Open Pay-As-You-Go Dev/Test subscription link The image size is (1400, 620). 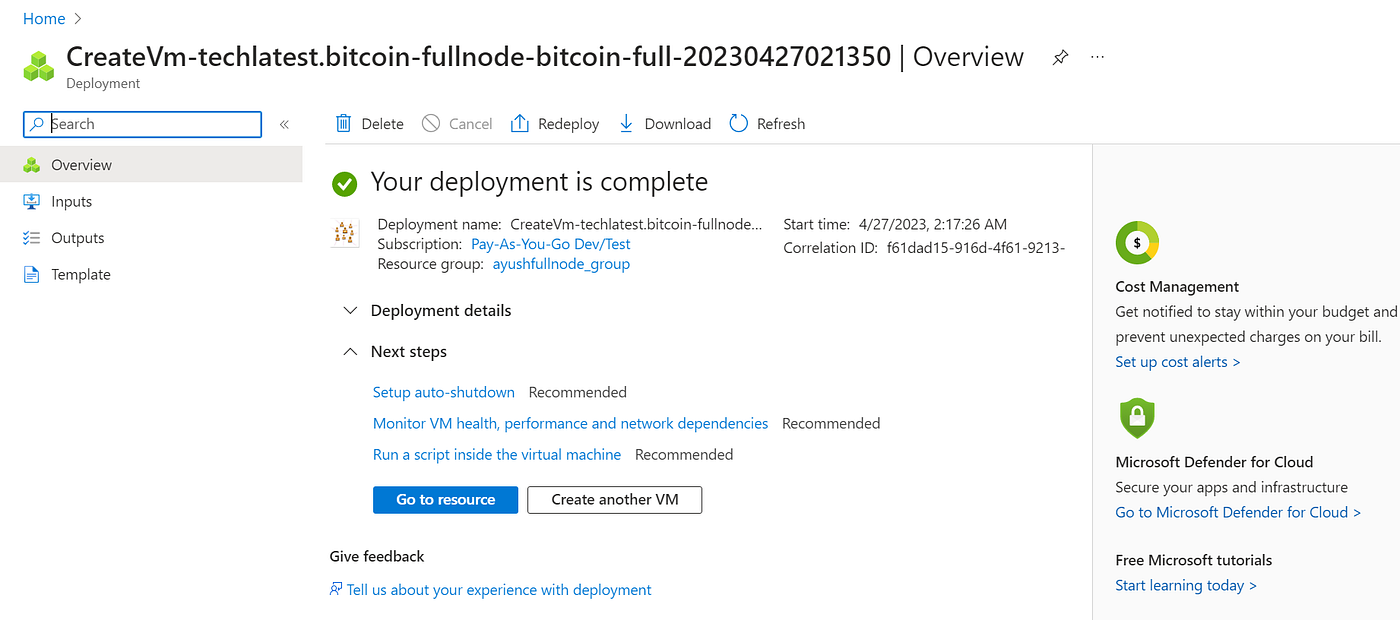(551, 244)
